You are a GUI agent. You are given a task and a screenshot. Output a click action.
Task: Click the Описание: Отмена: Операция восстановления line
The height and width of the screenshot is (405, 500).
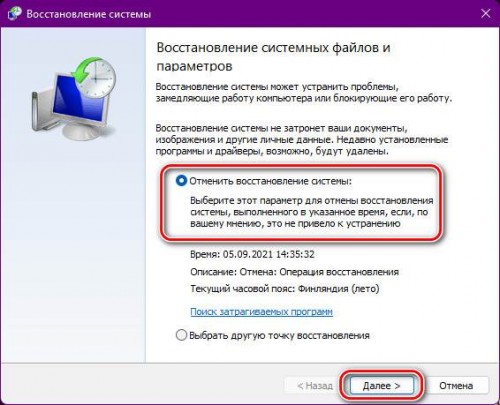(294, 272)
